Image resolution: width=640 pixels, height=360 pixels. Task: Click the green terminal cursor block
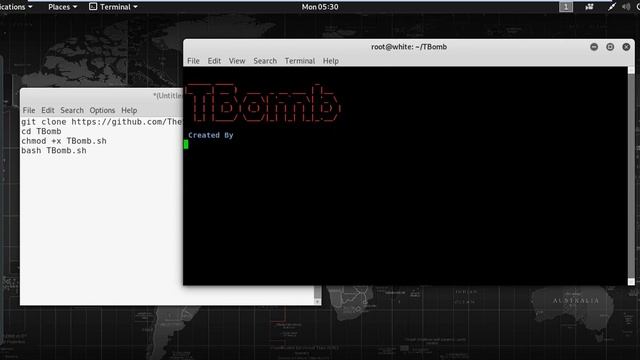coord(186,144)
